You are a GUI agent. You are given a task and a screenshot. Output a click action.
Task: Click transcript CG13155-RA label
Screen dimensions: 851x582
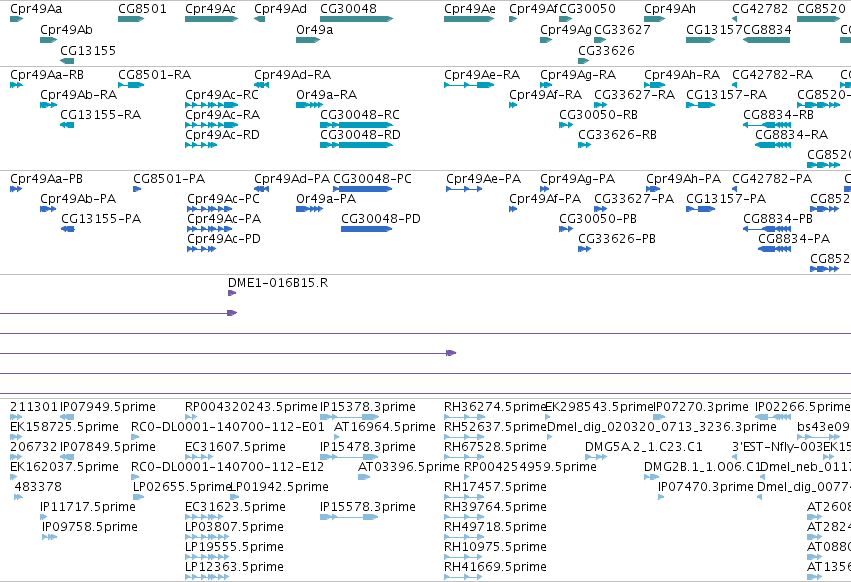coord(100,115)
